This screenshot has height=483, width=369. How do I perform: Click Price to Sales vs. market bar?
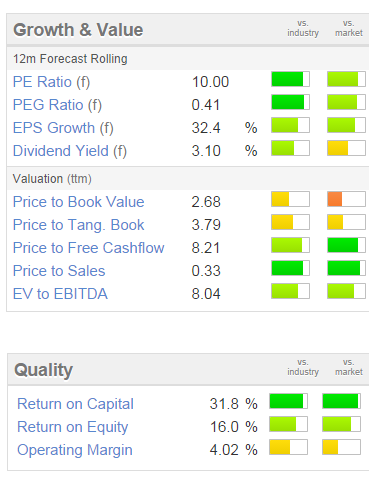click(x=346, y=268)
